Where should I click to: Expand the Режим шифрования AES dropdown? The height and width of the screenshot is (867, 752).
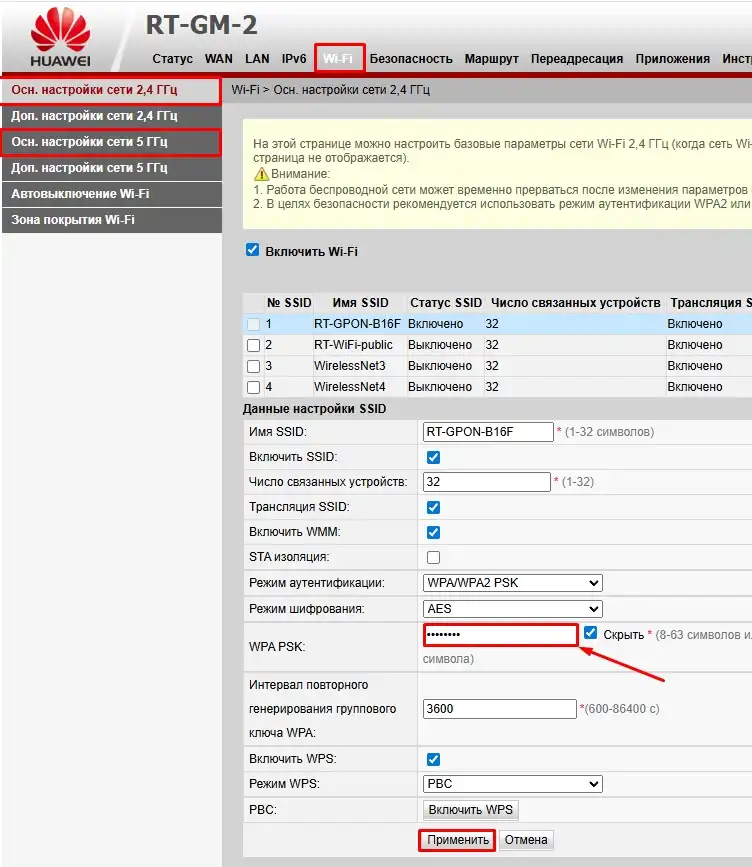click(x=513, y=609)
